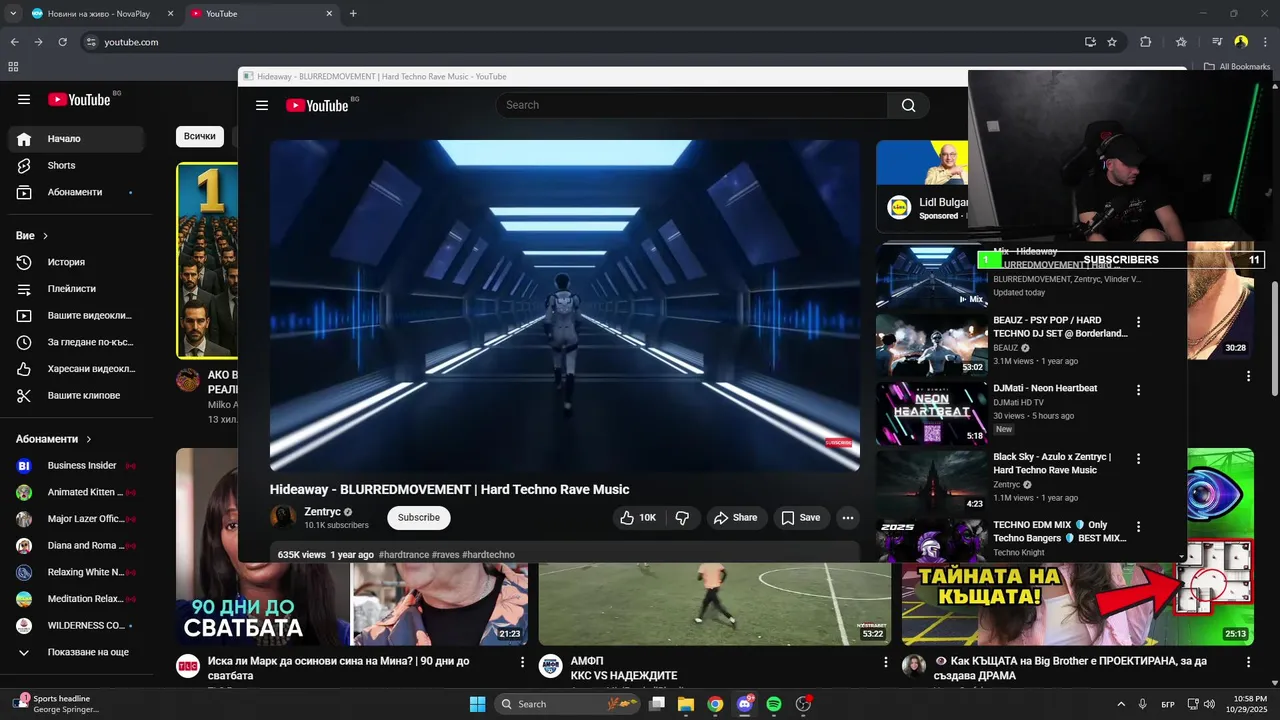Open the scissors Вашите клипове icon
The width and height of the screenshot is (1280, 720).
point(24,396)
